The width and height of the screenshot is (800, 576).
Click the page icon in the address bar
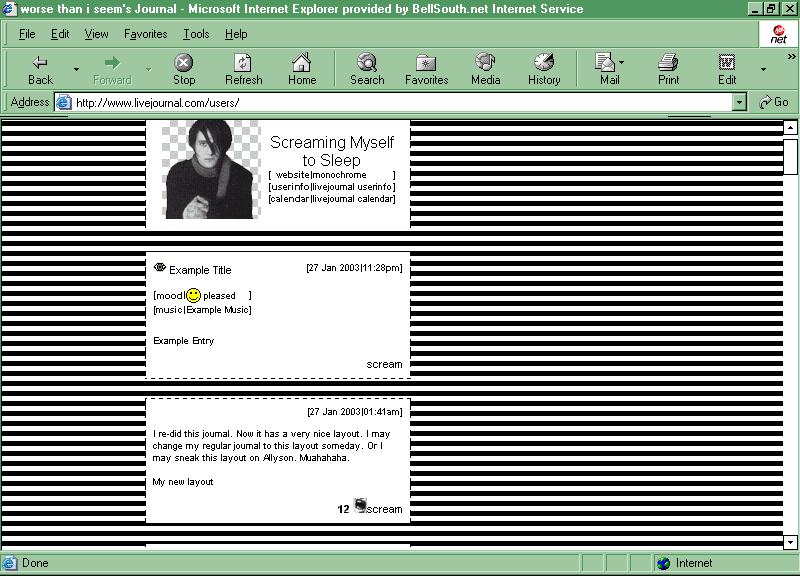(x=63, y=103)
